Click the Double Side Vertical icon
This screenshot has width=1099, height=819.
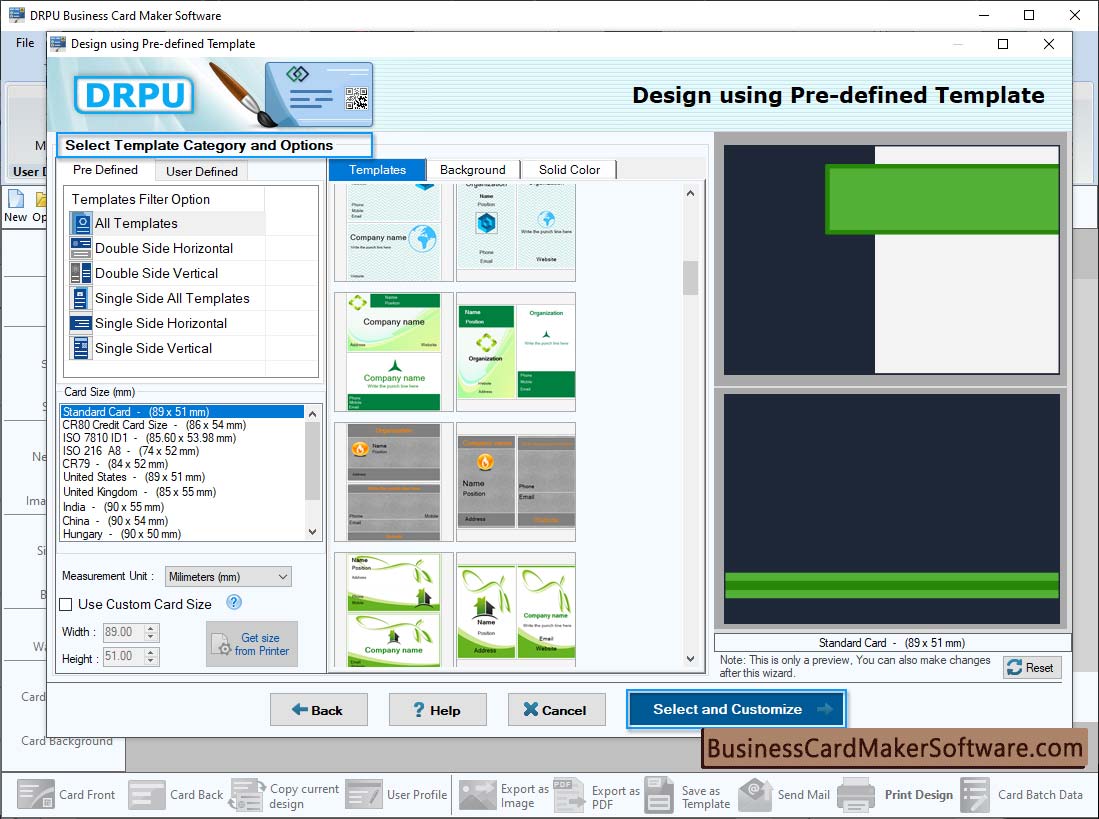pyautogui.click(x=81, y=273)
